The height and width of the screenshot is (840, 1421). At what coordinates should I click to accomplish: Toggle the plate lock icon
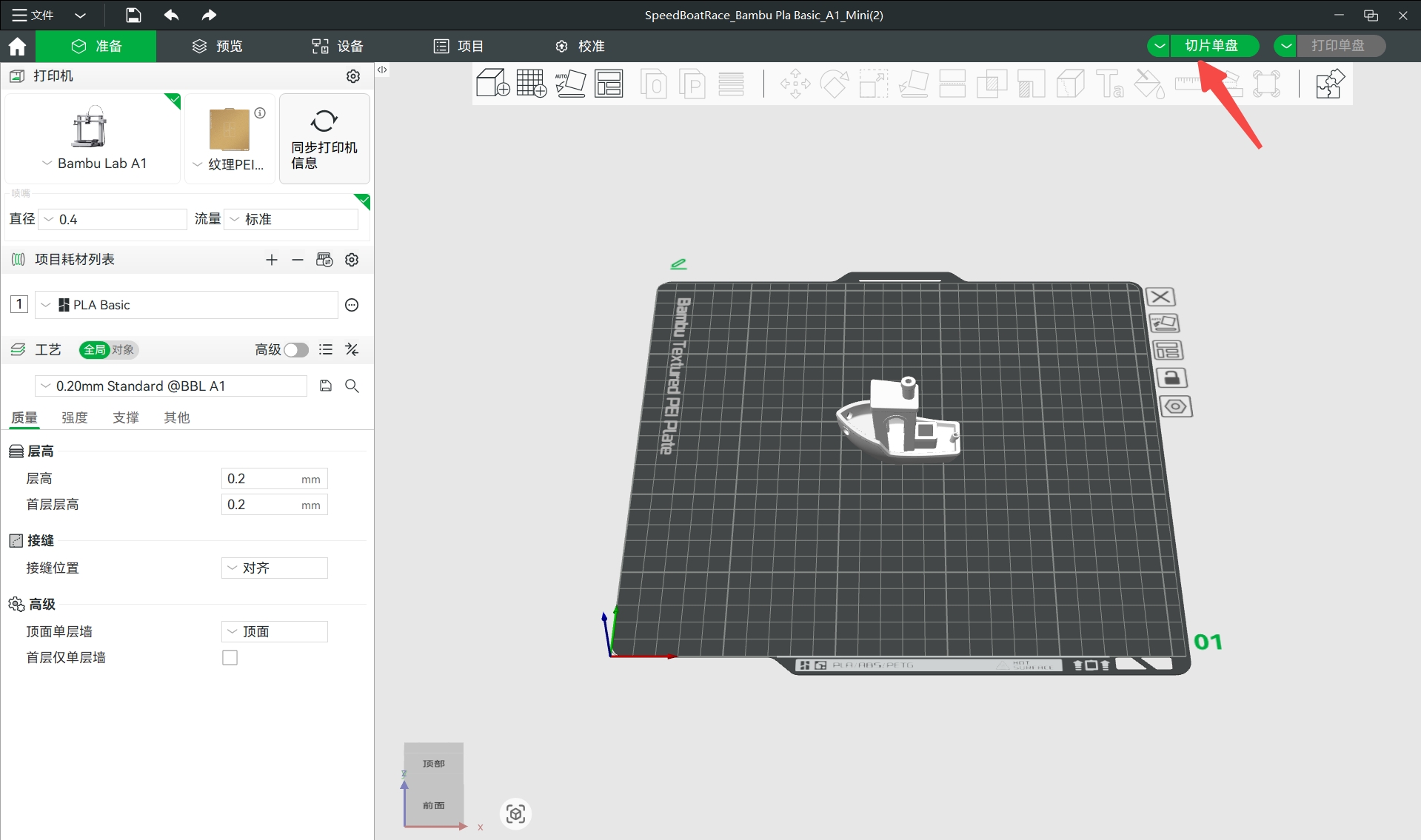point(1171,378)
